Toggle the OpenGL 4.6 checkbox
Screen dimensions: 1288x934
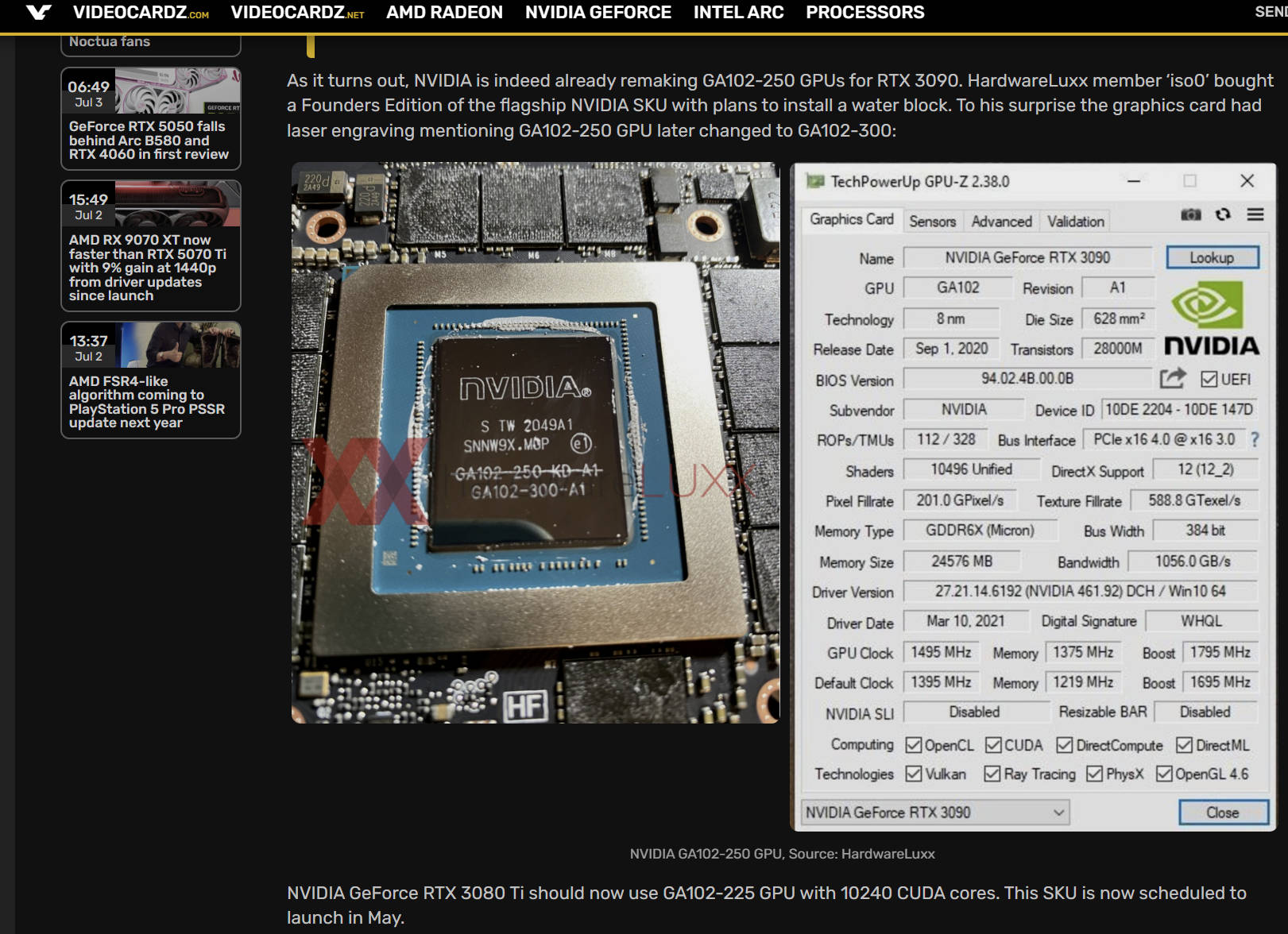(x=1164, y=774)
